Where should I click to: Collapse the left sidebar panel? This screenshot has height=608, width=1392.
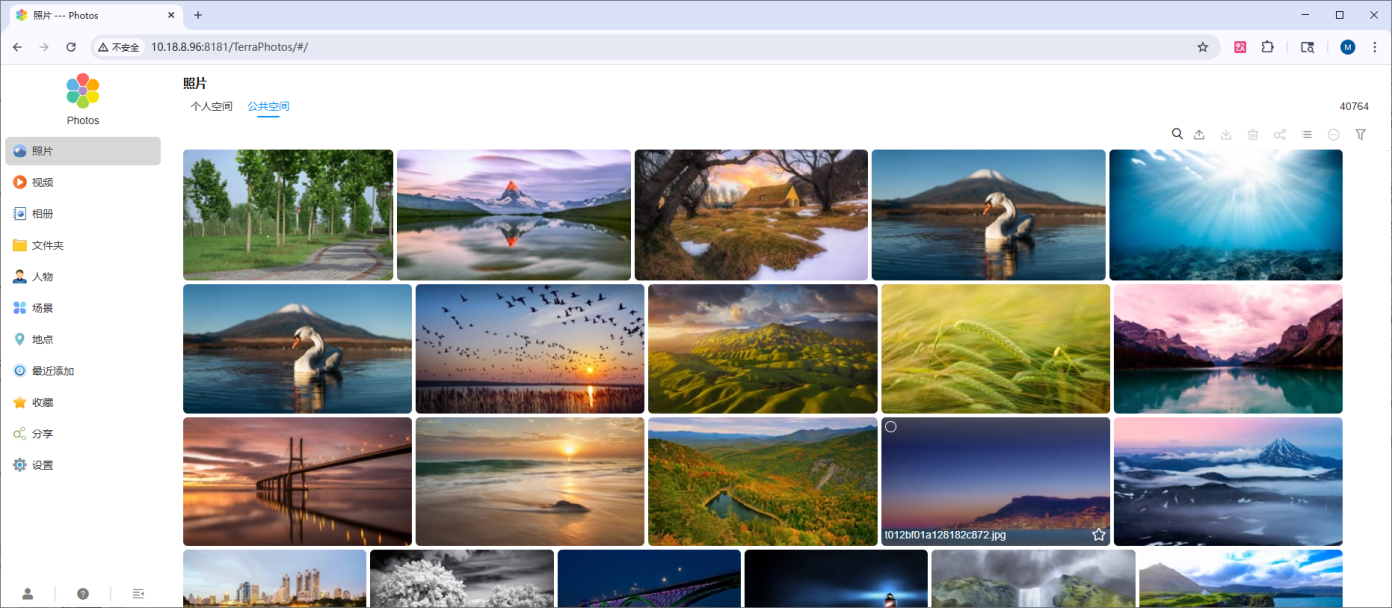(138, 594)
